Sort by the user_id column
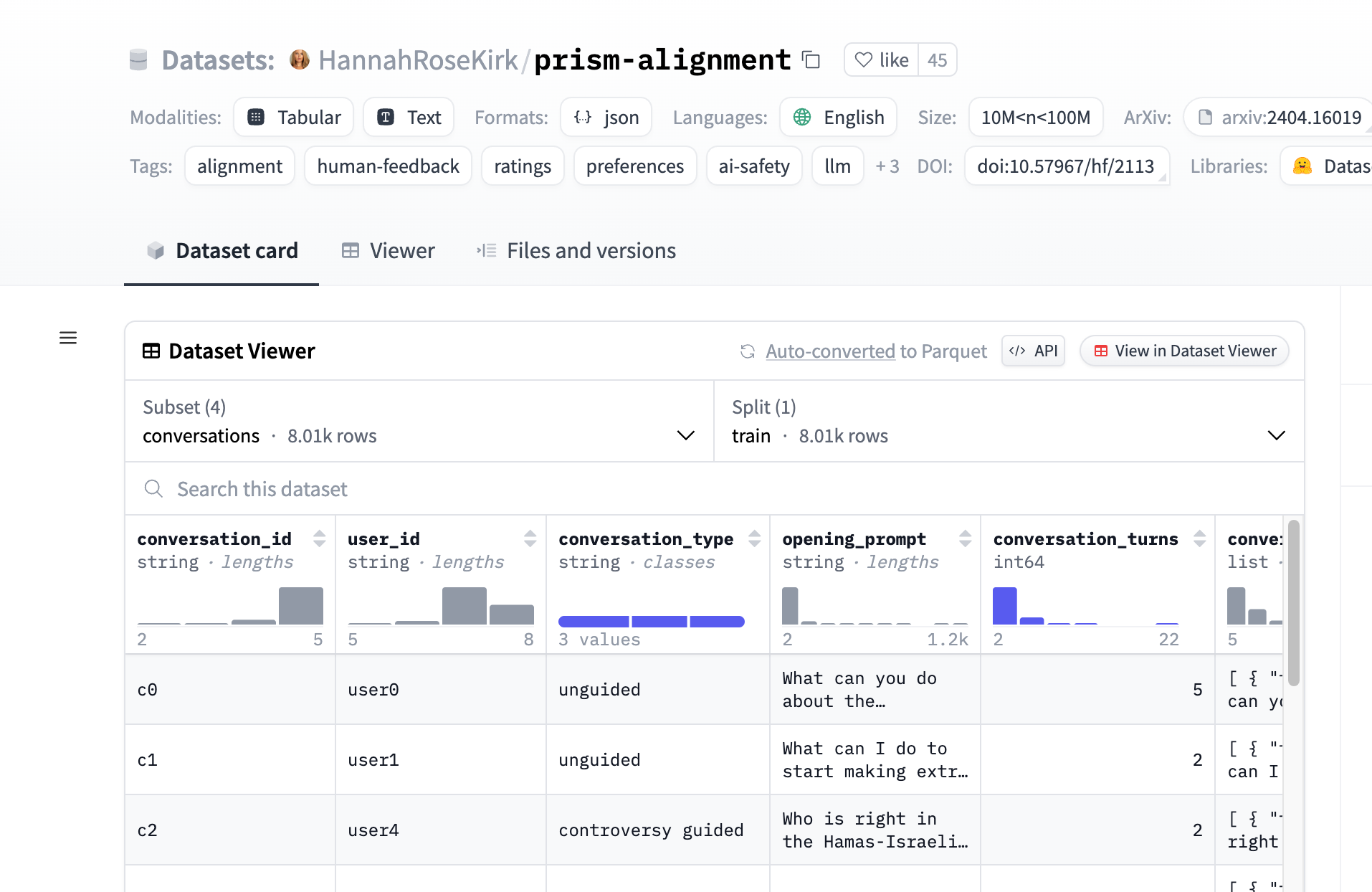The width and height of the screenshot is (1372, 892). [x=530, y=538]
